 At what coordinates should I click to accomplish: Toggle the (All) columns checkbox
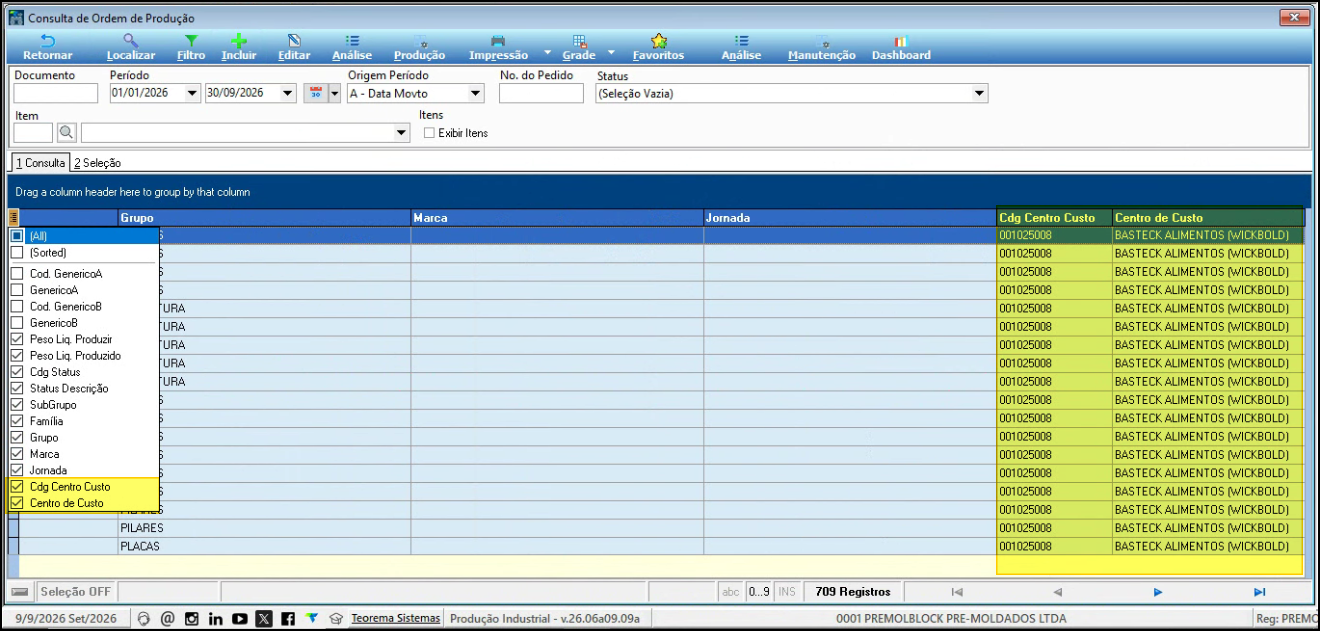(x=17, y=236)
